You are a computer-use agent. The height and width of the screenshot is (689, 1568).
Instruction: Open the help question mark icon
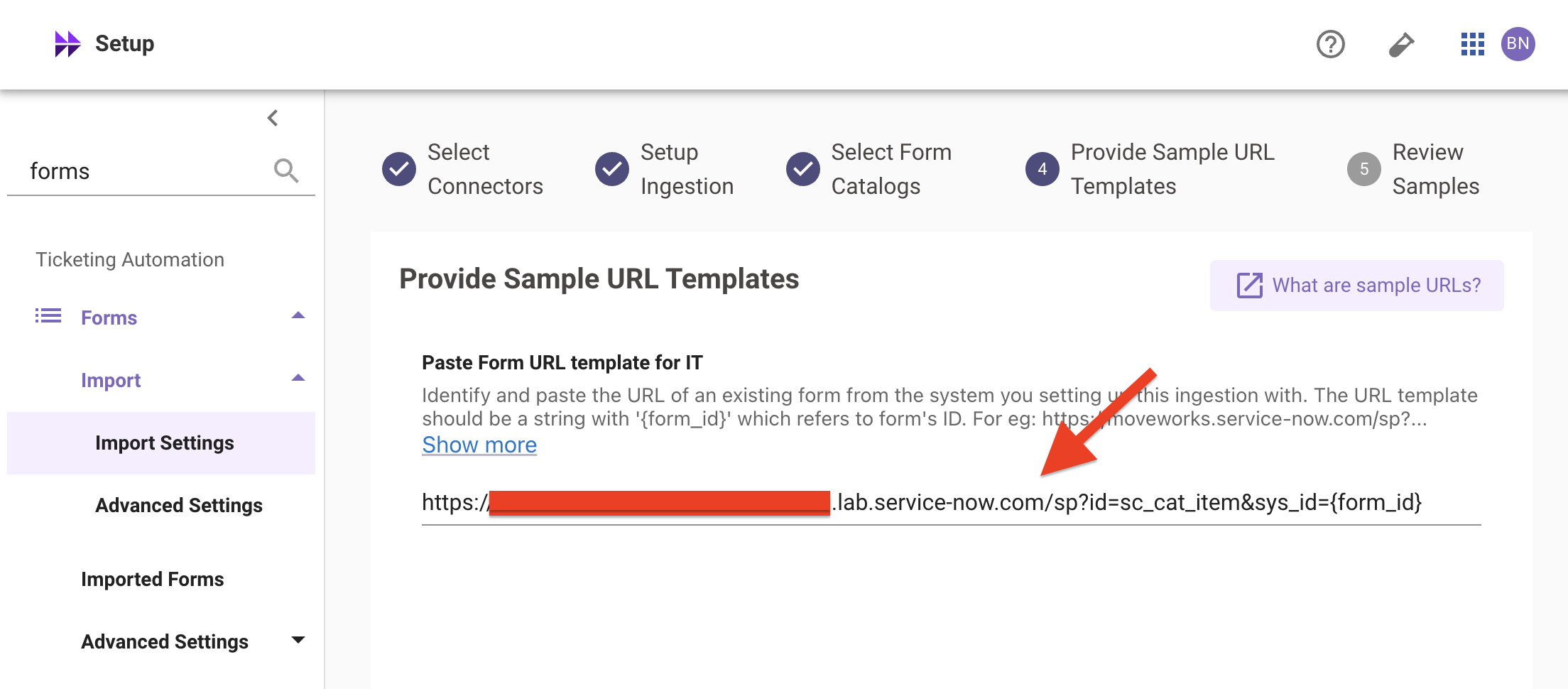1330,44
